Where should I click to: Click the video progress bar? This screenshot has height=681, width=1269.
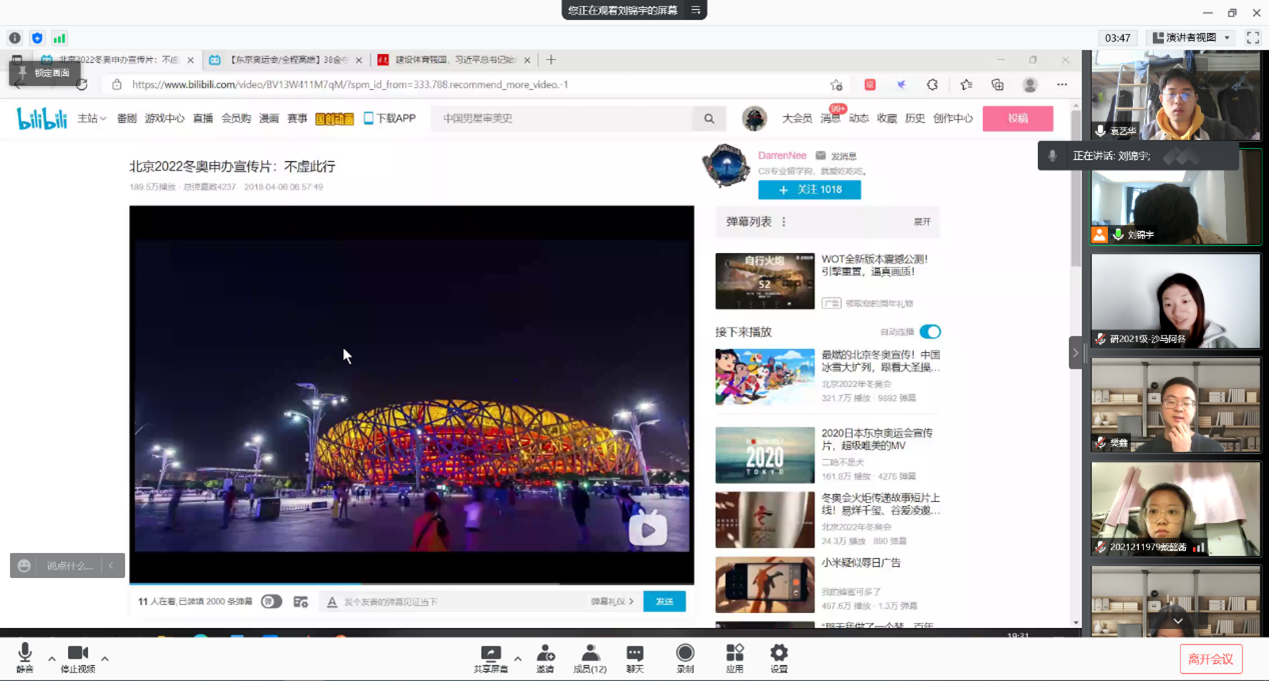(x=411, y=583)
